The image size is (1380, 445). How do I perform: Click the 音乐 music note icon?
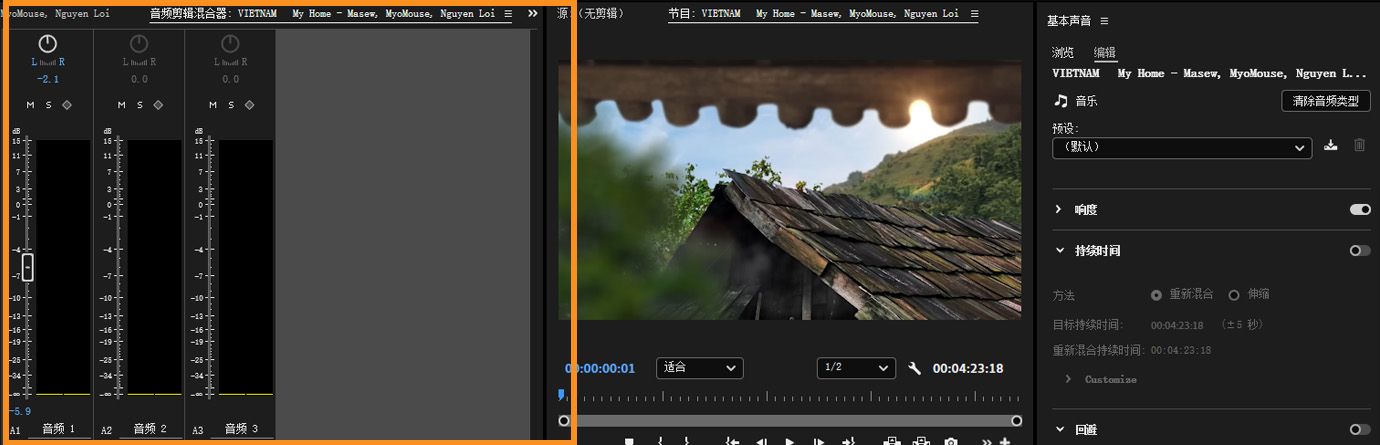[1061, 101]
